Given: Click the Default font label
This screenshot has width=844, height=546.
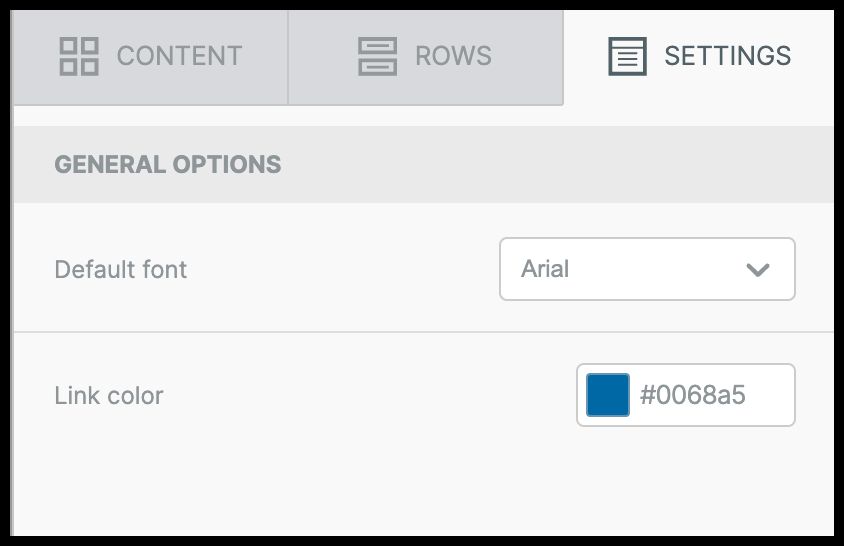Looking at the screenshot, I should point(120,269).
